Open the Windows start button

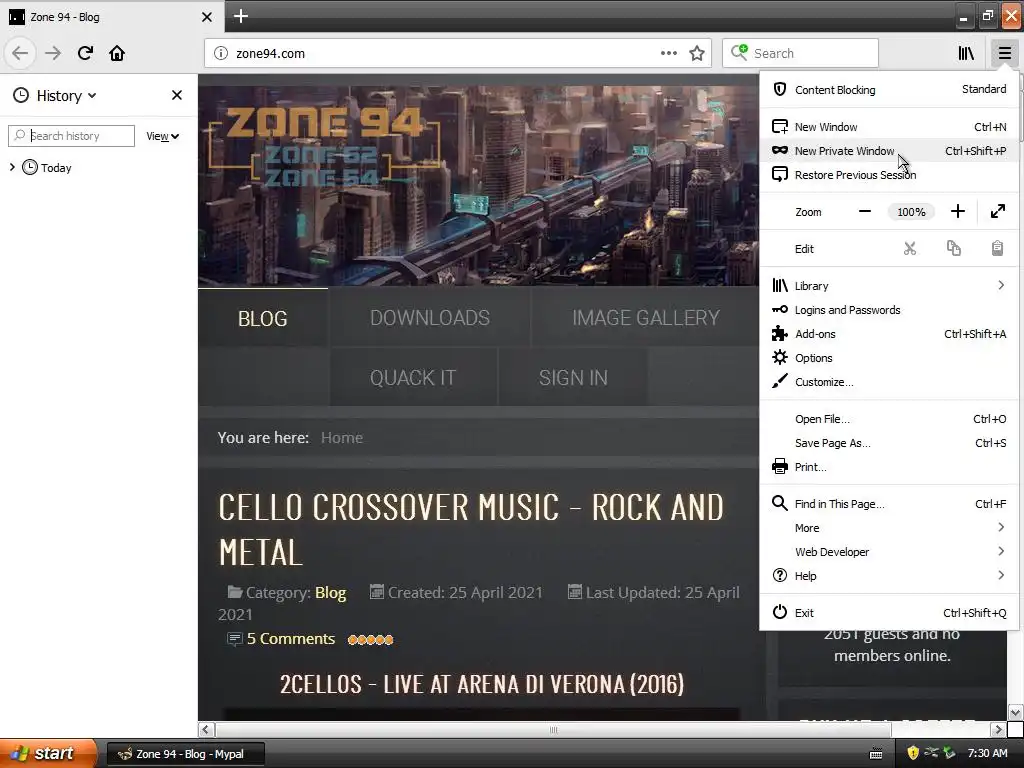[48, 753]
